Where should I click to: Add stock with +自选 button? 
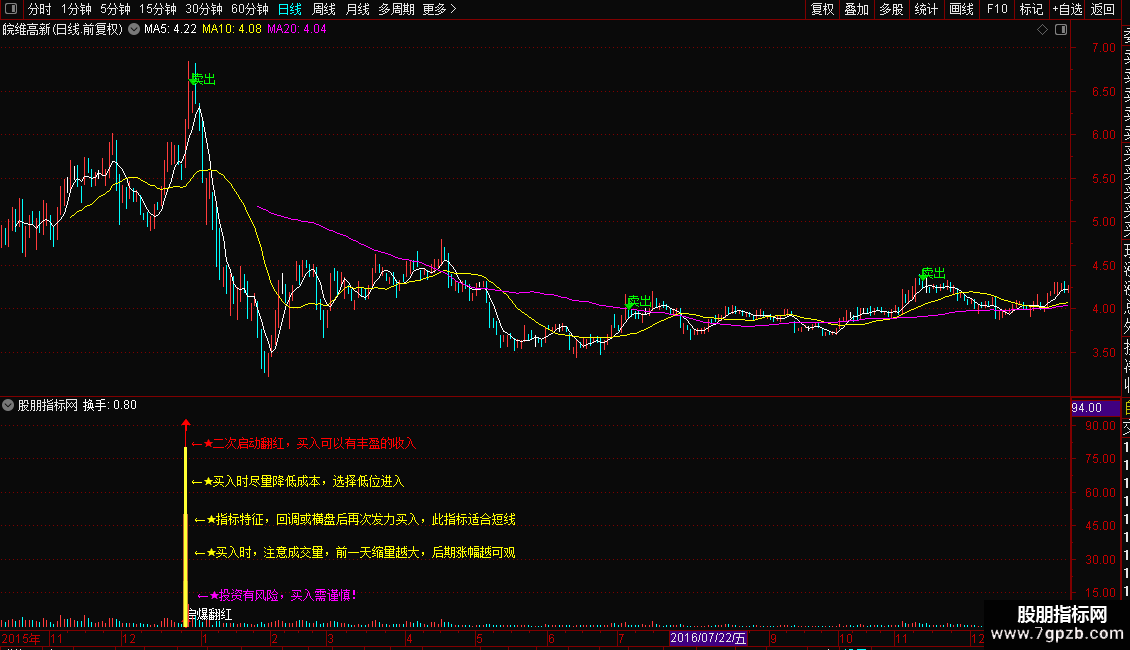[x=1067, y=9]
